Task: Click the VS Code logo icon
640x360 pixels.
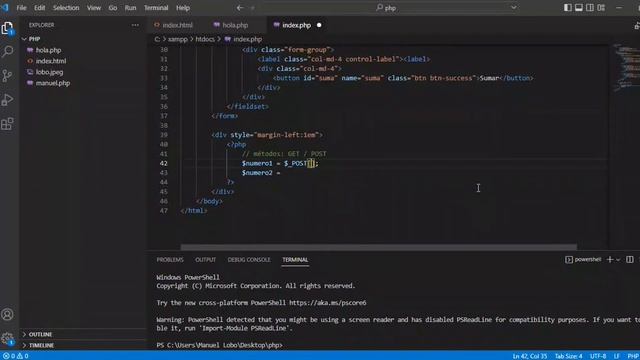Action: (x=5, y=7)
